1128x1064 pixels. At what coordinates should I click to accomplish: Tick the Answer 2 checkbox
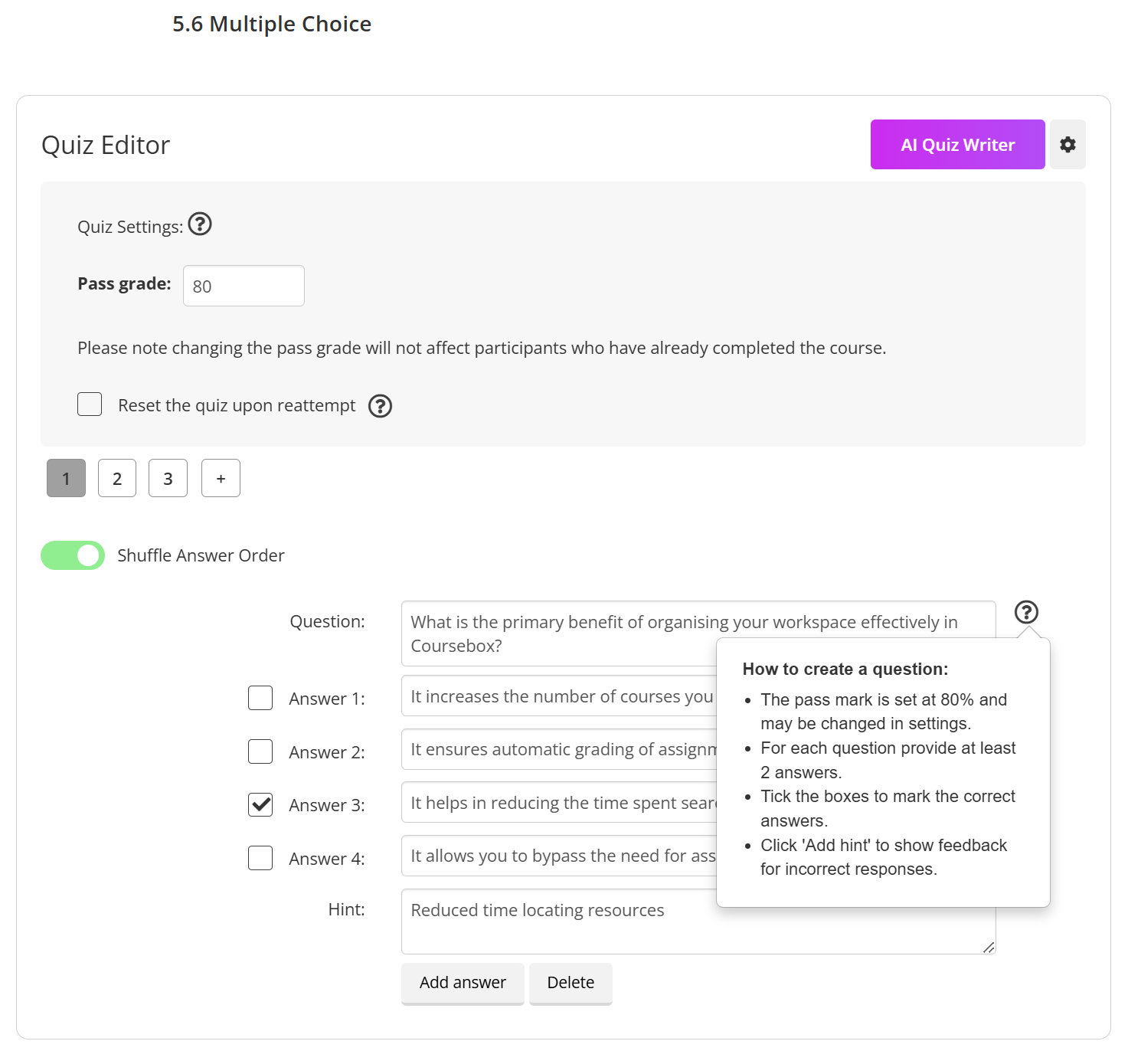pyautogui.click(x=260, y=751)
